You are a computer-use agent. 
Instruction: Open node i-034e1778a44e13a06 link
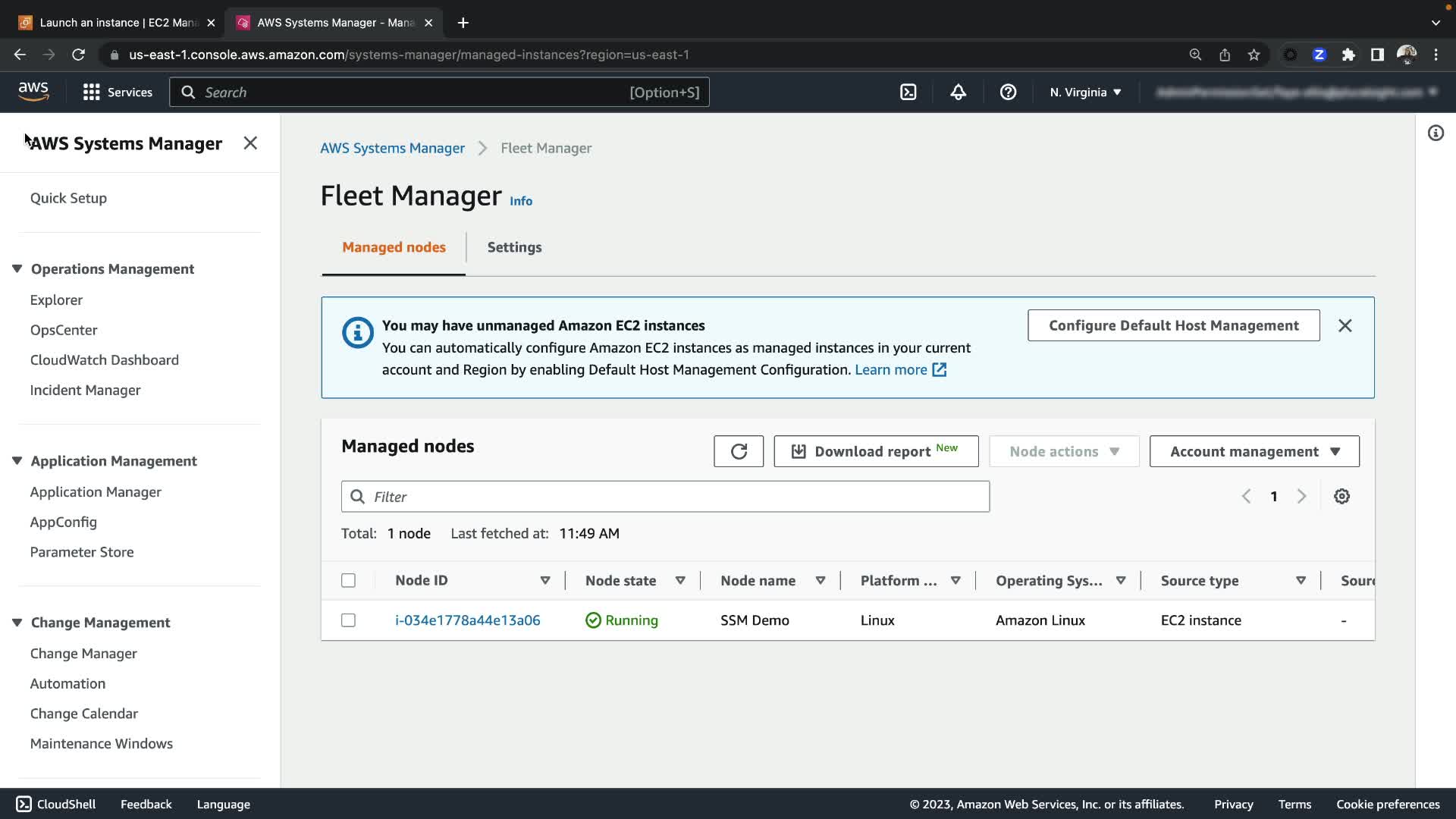(x=467, y=620)
